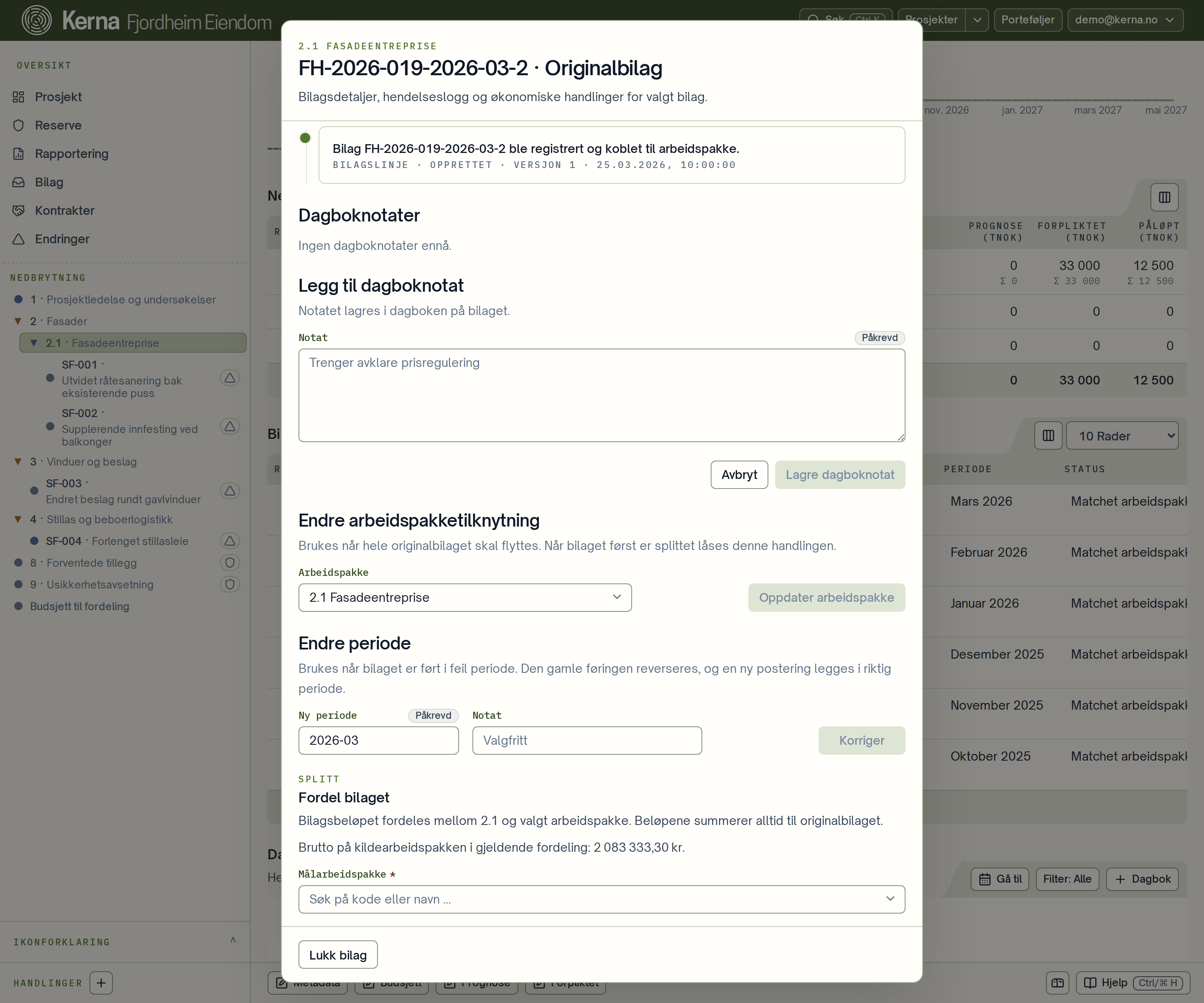
Task: Open Reserve in the sidebar
Action: pyautogui.click(x=58, y=125)
